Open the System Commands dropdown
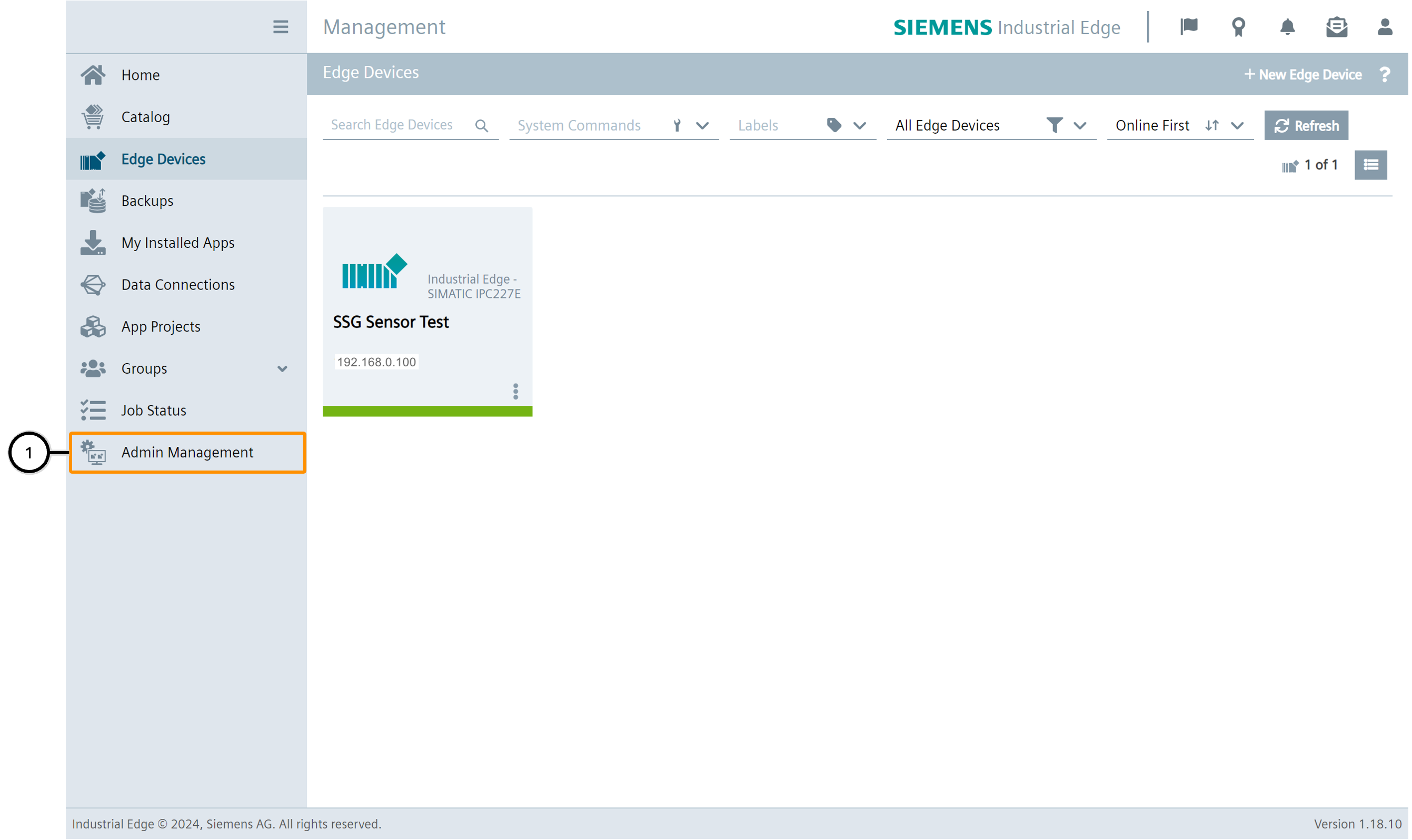 [x=702, y=126]
